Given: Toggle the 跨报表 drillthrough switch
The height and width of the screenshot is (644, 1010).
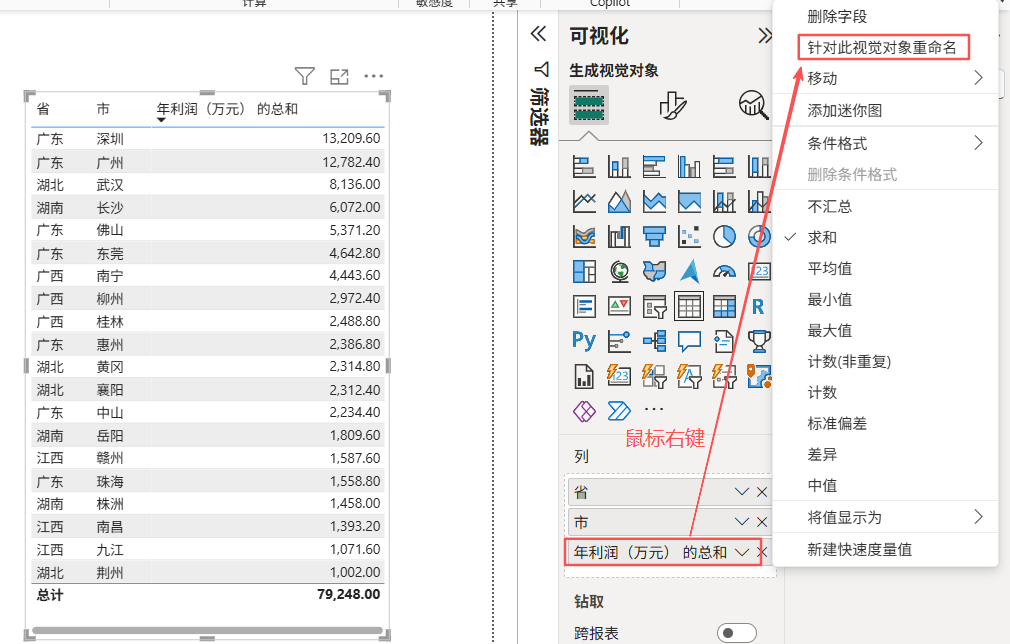Looking at the screenshot, I should point(737,633).
